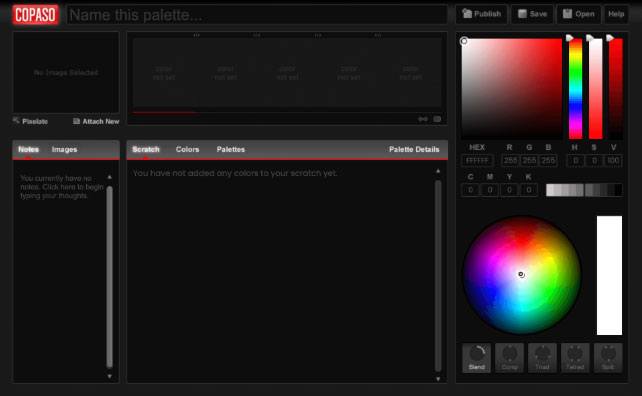
Task: Click the palette name field
Action: (x=257, y=15)
